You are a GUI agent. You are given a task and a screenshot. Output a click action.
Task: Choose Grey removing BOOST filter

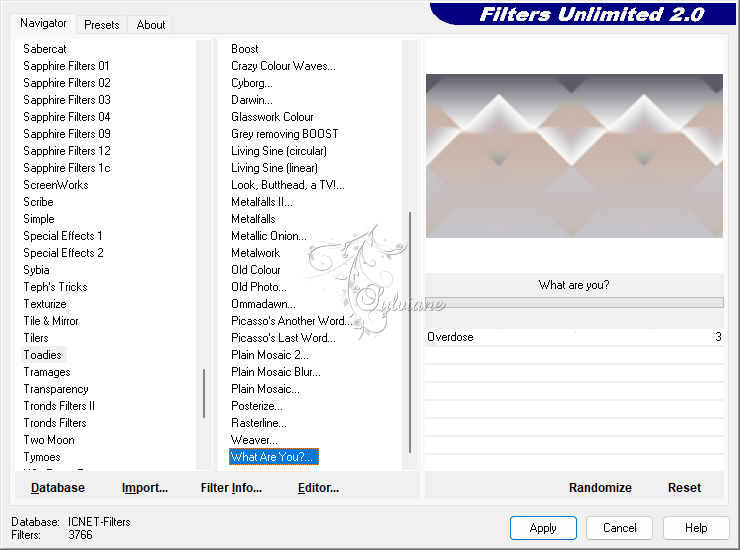click(x=285, y=134)
